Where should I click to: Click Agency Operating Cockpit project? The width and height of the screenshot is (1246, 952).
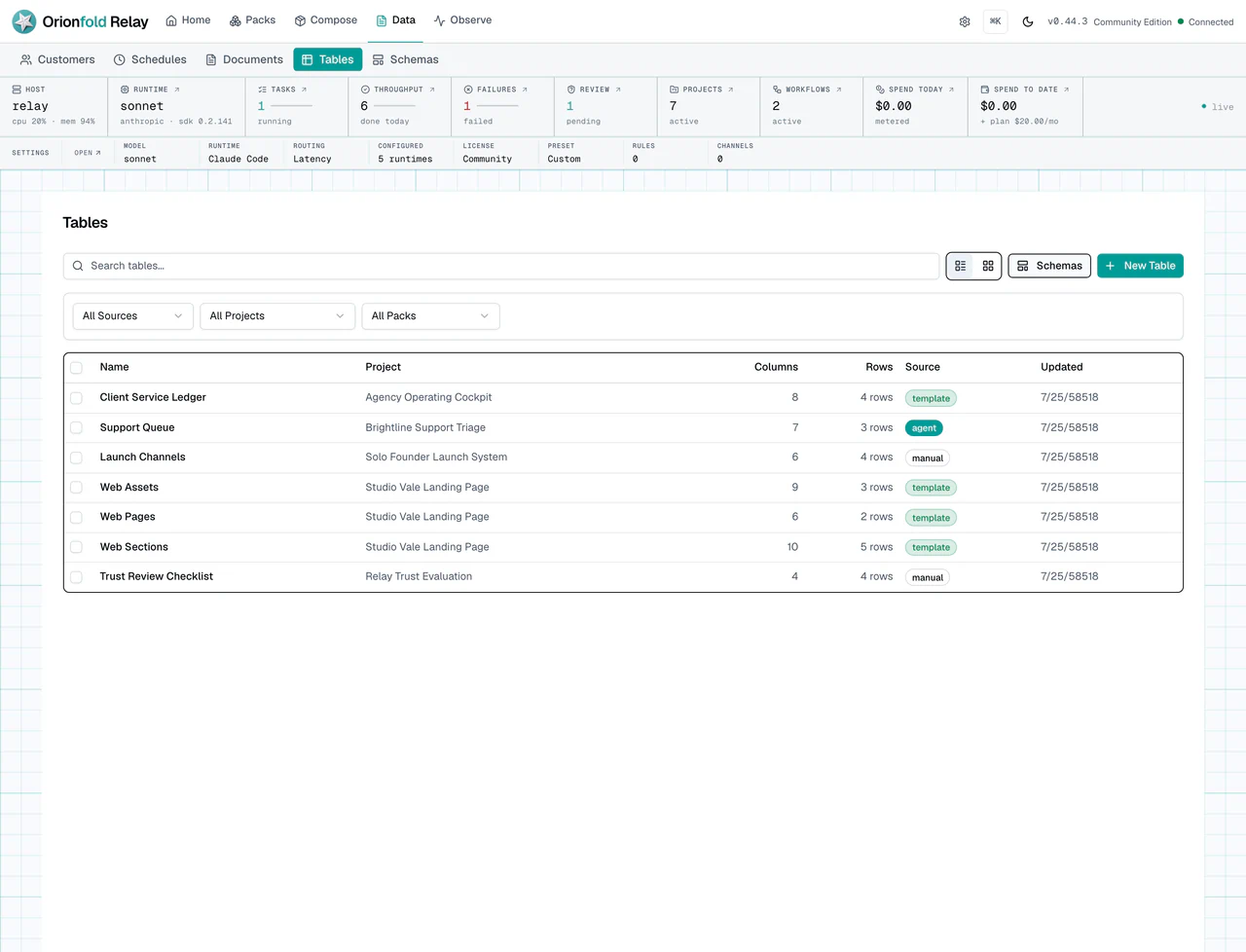(428, 397)
